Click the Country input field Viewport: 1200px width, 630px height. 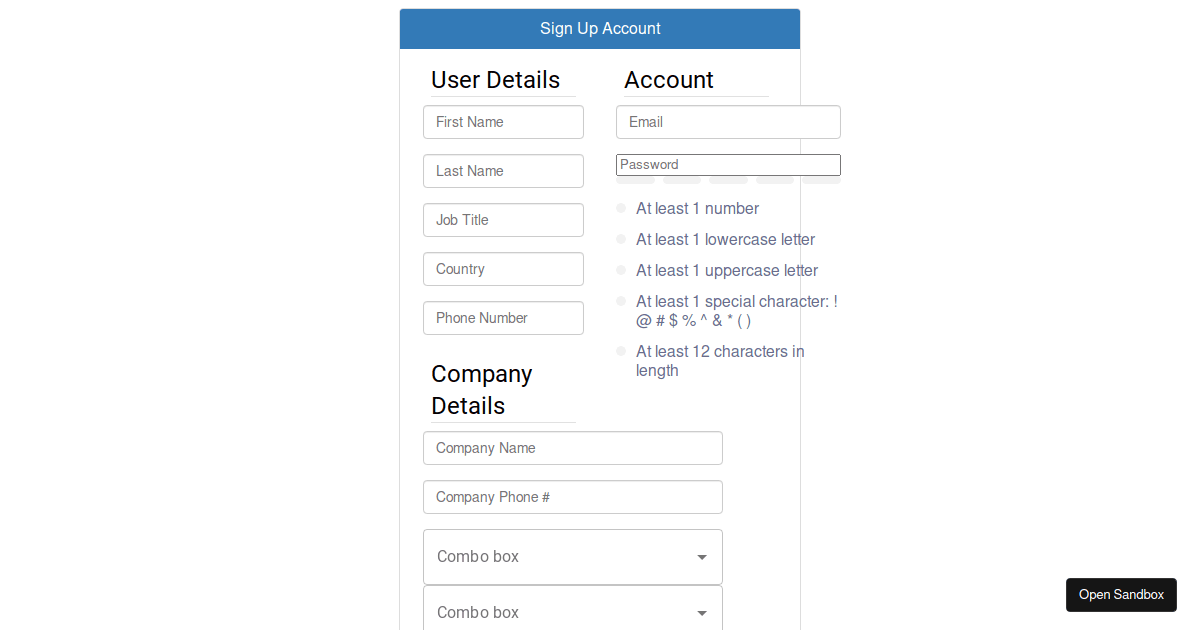pyautogui.click(x=503, y=269)
